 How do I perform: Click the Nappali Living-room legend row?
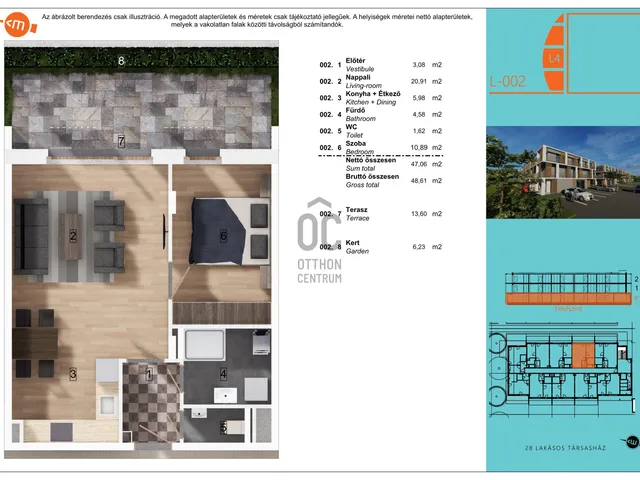[x=380, y=81]
